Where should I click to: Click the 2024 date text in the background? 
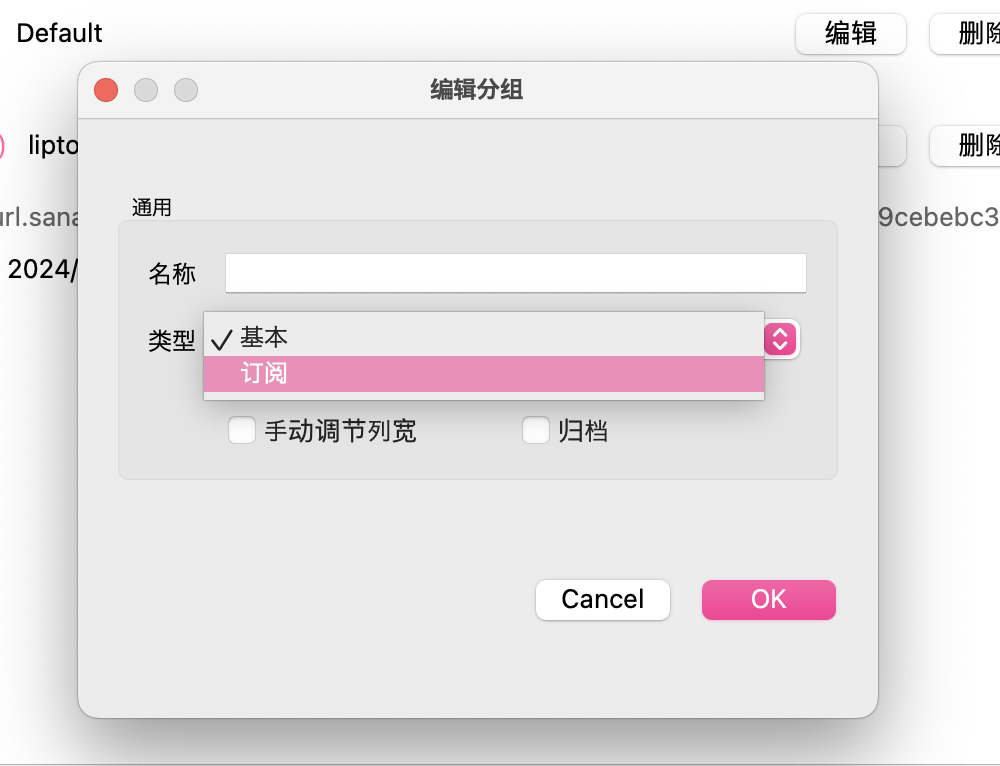[x=42, y=270]
